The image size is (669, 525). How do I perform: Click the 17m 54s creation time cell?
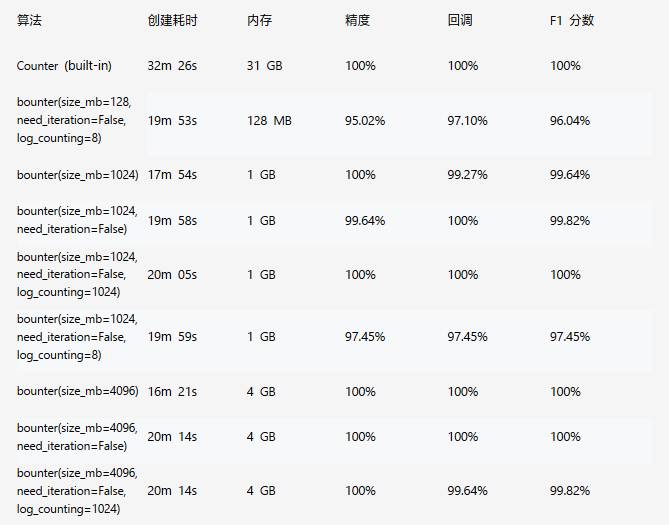pyautogui.click(x=172, y=175)
